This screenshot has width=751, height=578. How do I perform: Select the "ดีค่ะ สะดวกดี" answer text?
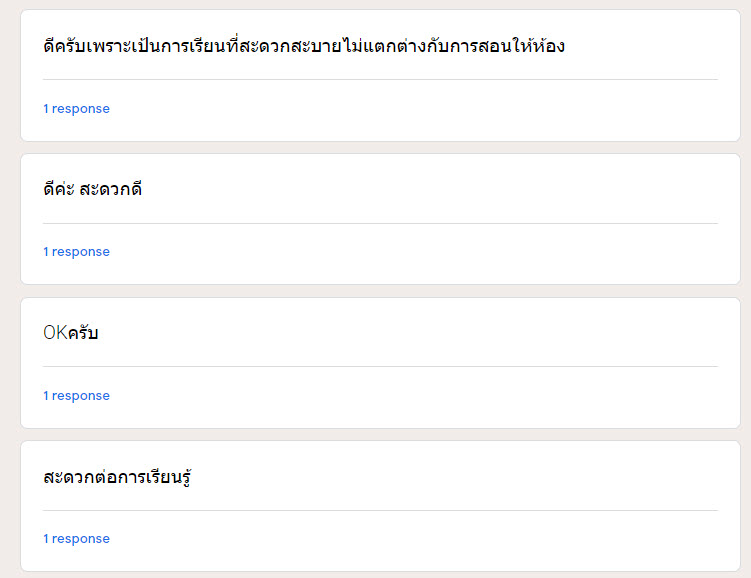(x=92, y=189)
